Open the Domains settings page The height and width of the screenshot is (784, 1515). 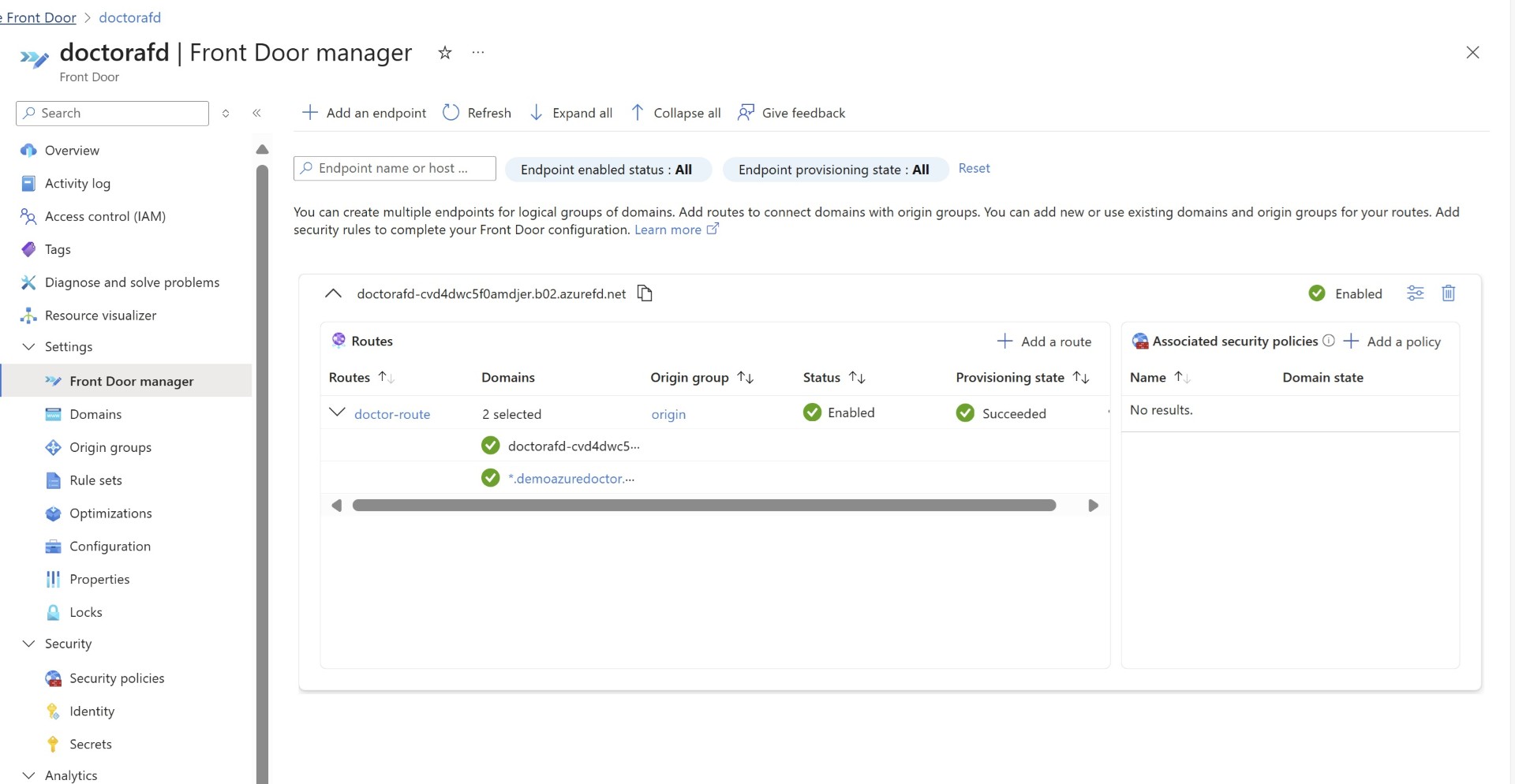(95, 415)
